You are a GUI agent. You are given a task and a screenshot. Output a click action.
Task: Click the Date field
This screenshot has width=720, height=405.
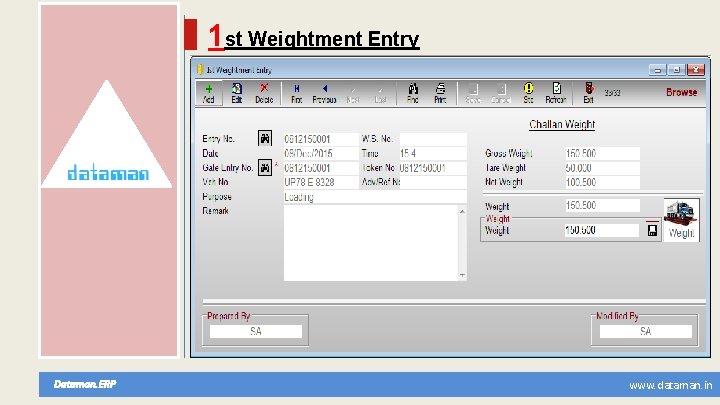pos(321,153)
